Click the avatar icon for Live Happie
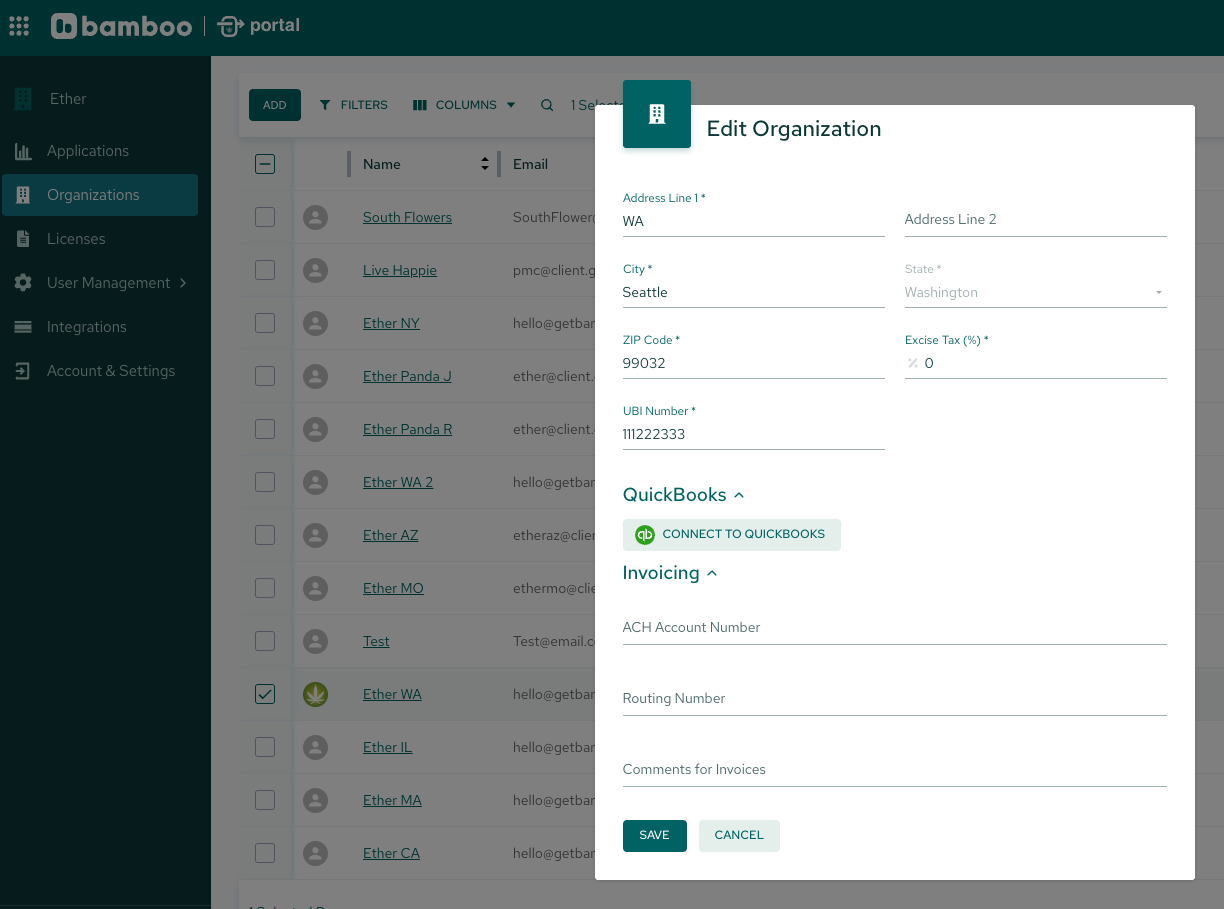The height and width of the screenshot is (909, 1224). (x=316, y=270)
